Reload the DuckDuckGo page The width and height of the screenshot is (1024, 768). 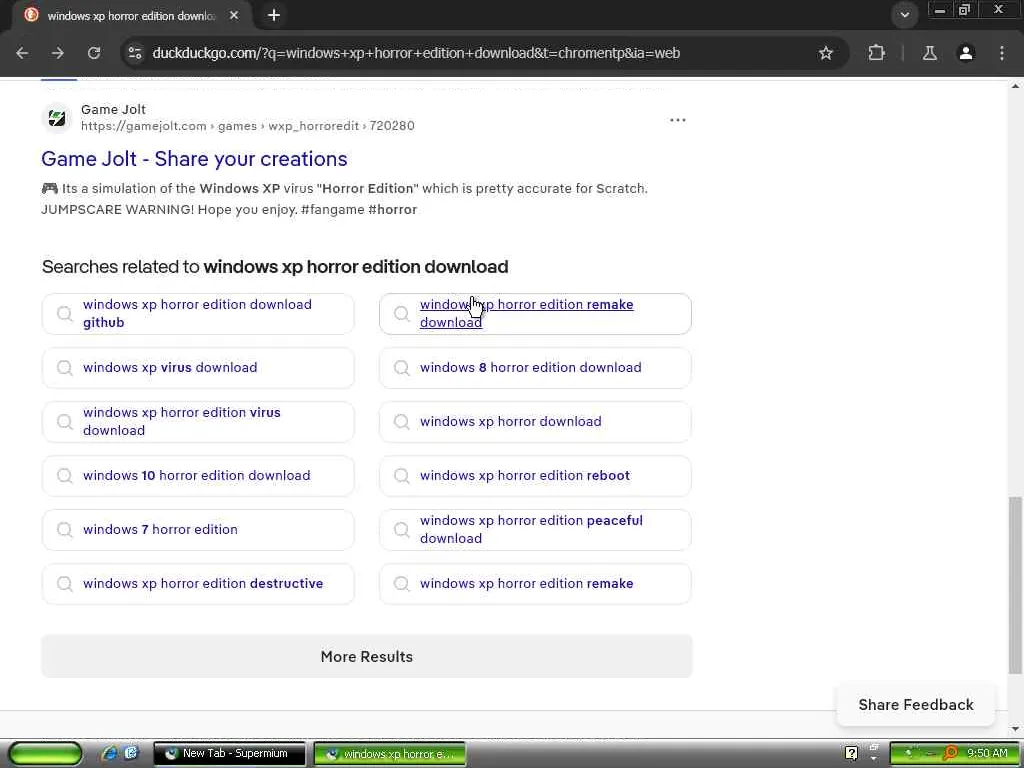click(94, 53)
